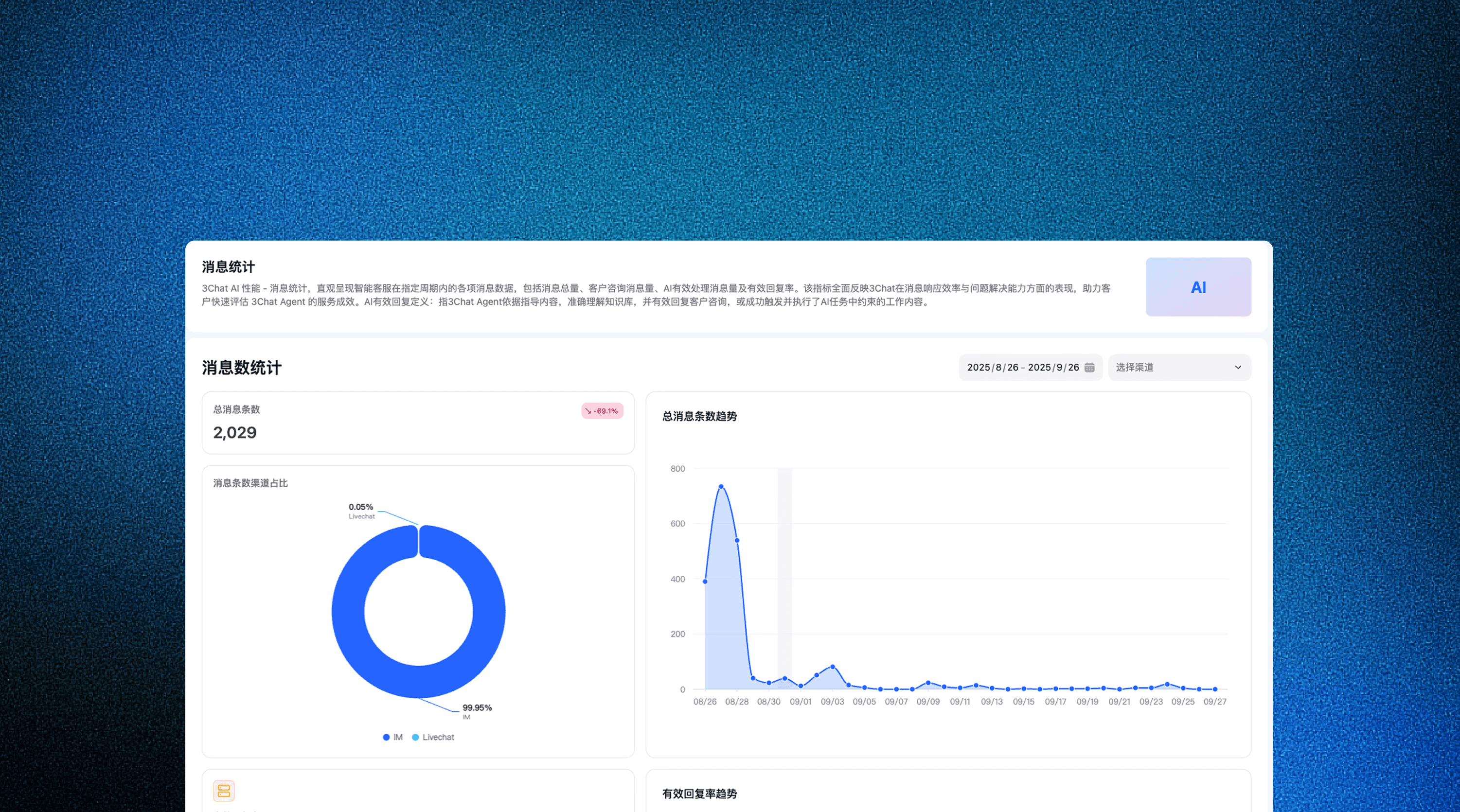This screenshot has width=1460, height=812.
Task: Click the -69.1% change badge
Action: [603, 411]
